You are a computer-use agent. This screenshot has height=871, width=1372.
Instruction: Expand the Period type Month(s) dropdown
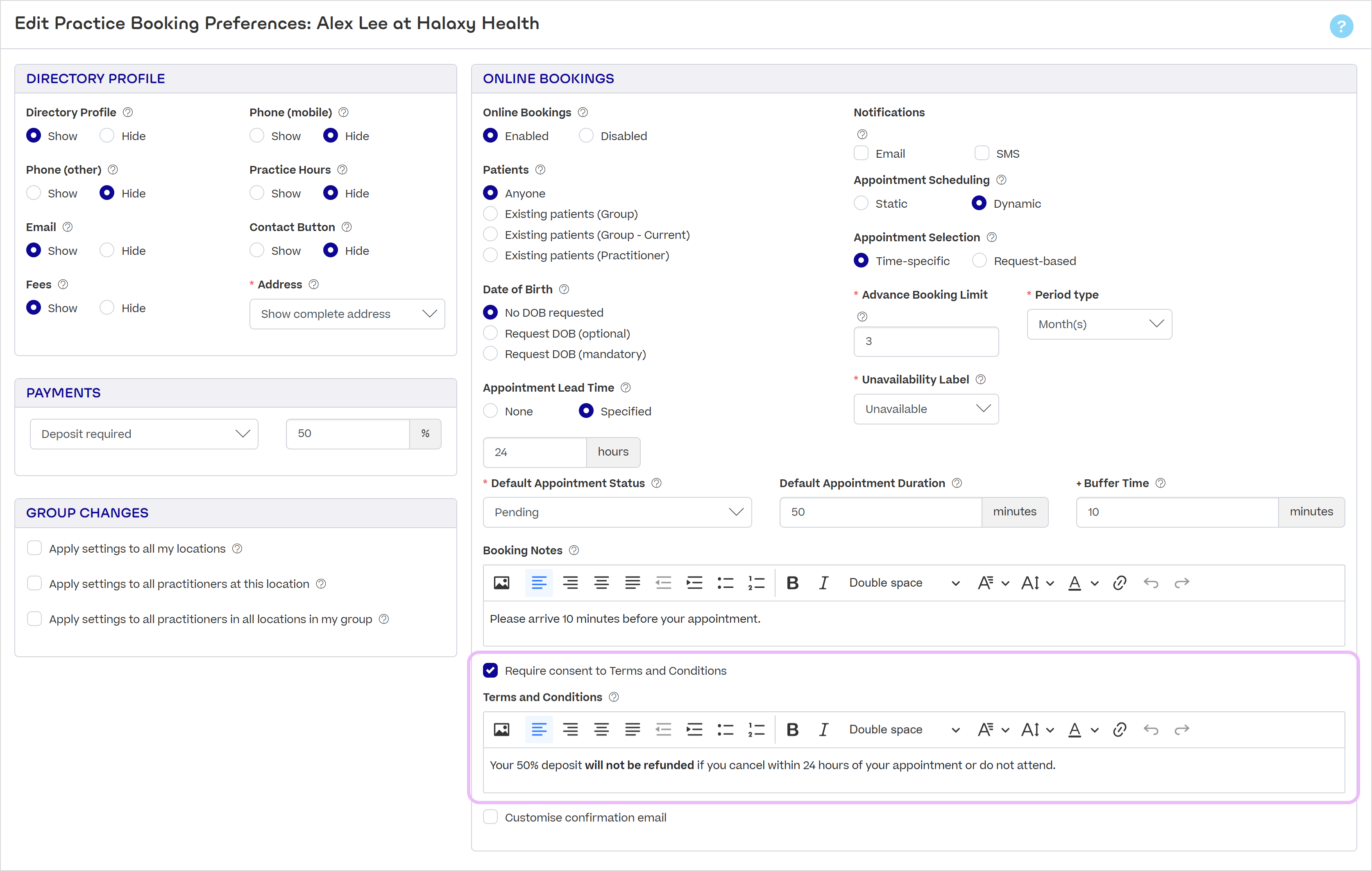[1099, 324]
